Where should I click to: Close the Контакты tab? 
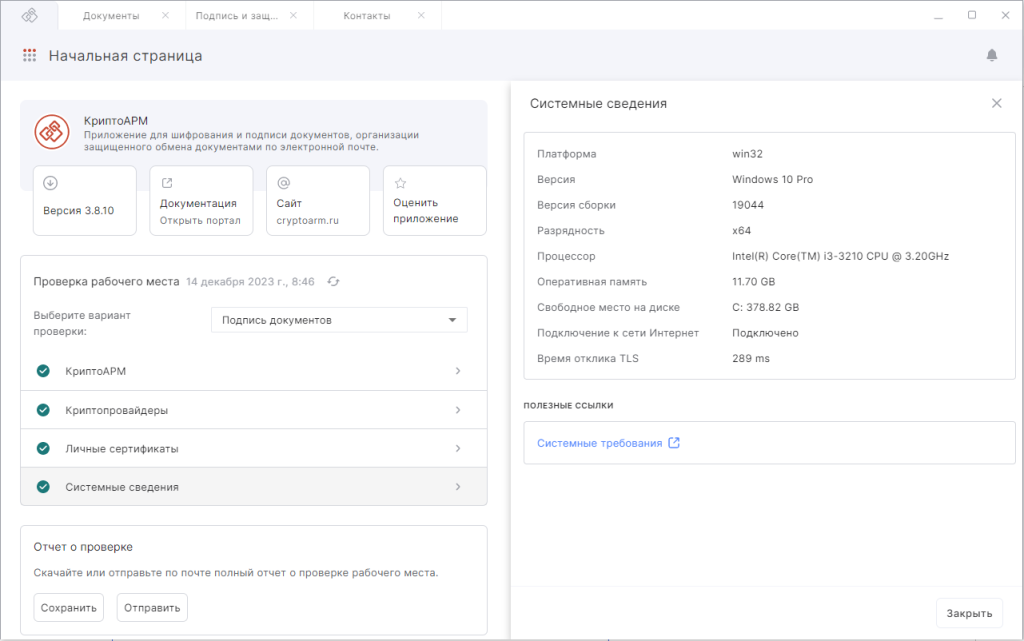point(421,15)
